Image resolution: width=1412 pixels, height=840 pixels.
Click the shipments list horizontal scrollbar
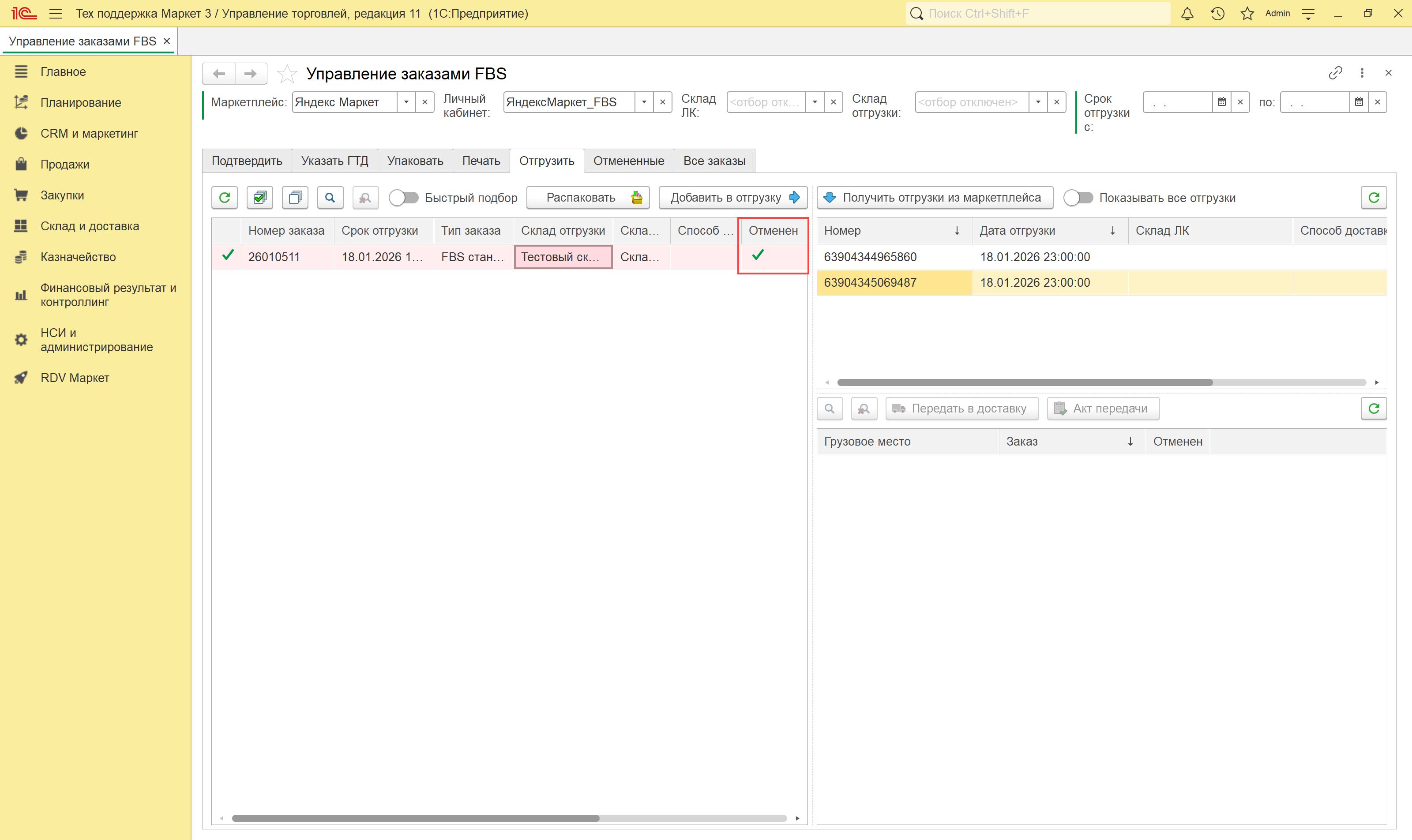pos(1025,382)
